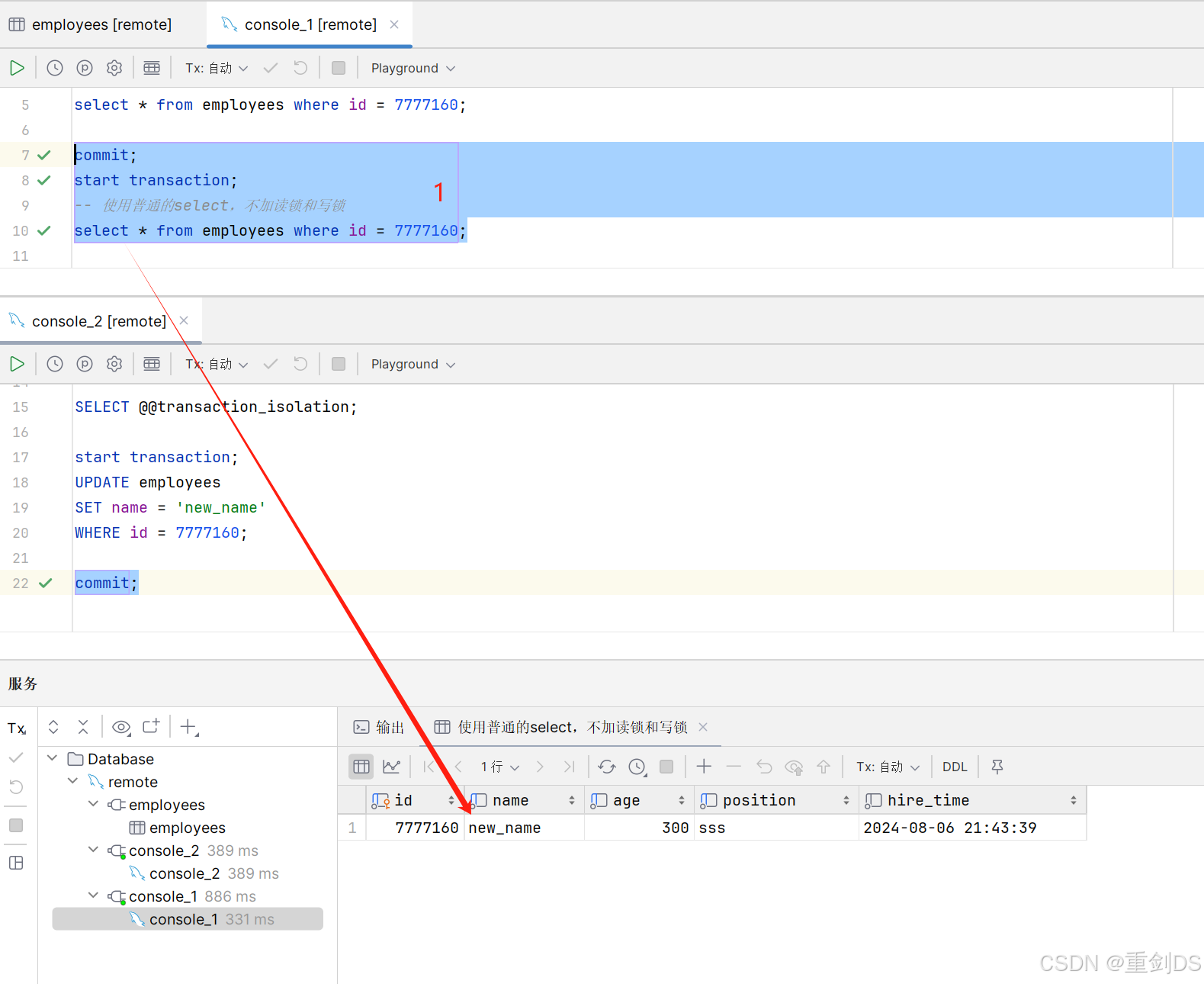Image resolution: width=1204 pixels, height=984 pixels.
Task: Close the 使用普通的select result tab
Action: 703,727
